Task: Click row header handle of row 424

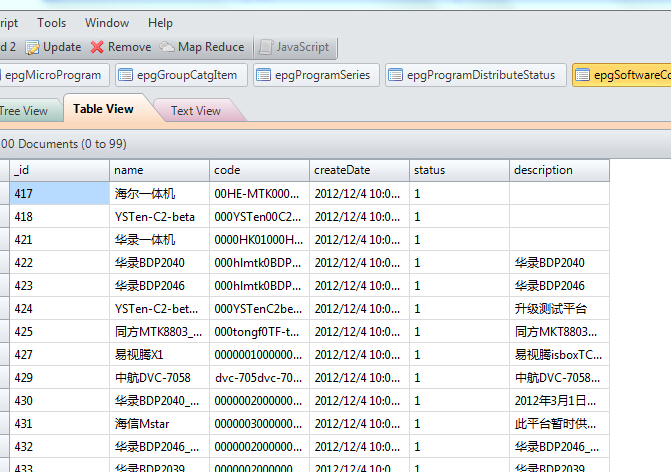Action: tap(4, 309)
